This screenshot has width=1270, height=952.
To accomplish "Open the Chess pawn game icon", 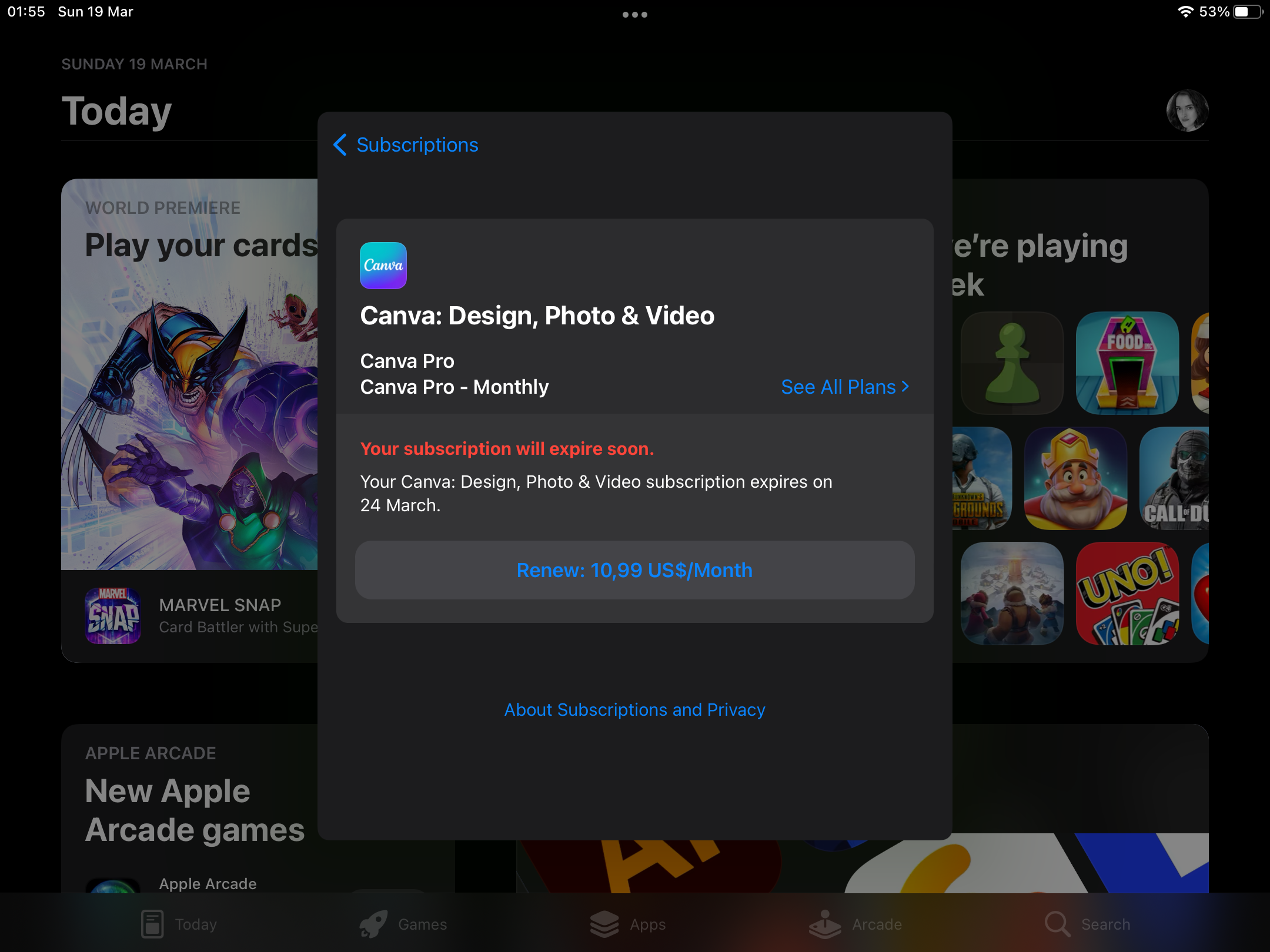I will click(x=1011, y=363).
